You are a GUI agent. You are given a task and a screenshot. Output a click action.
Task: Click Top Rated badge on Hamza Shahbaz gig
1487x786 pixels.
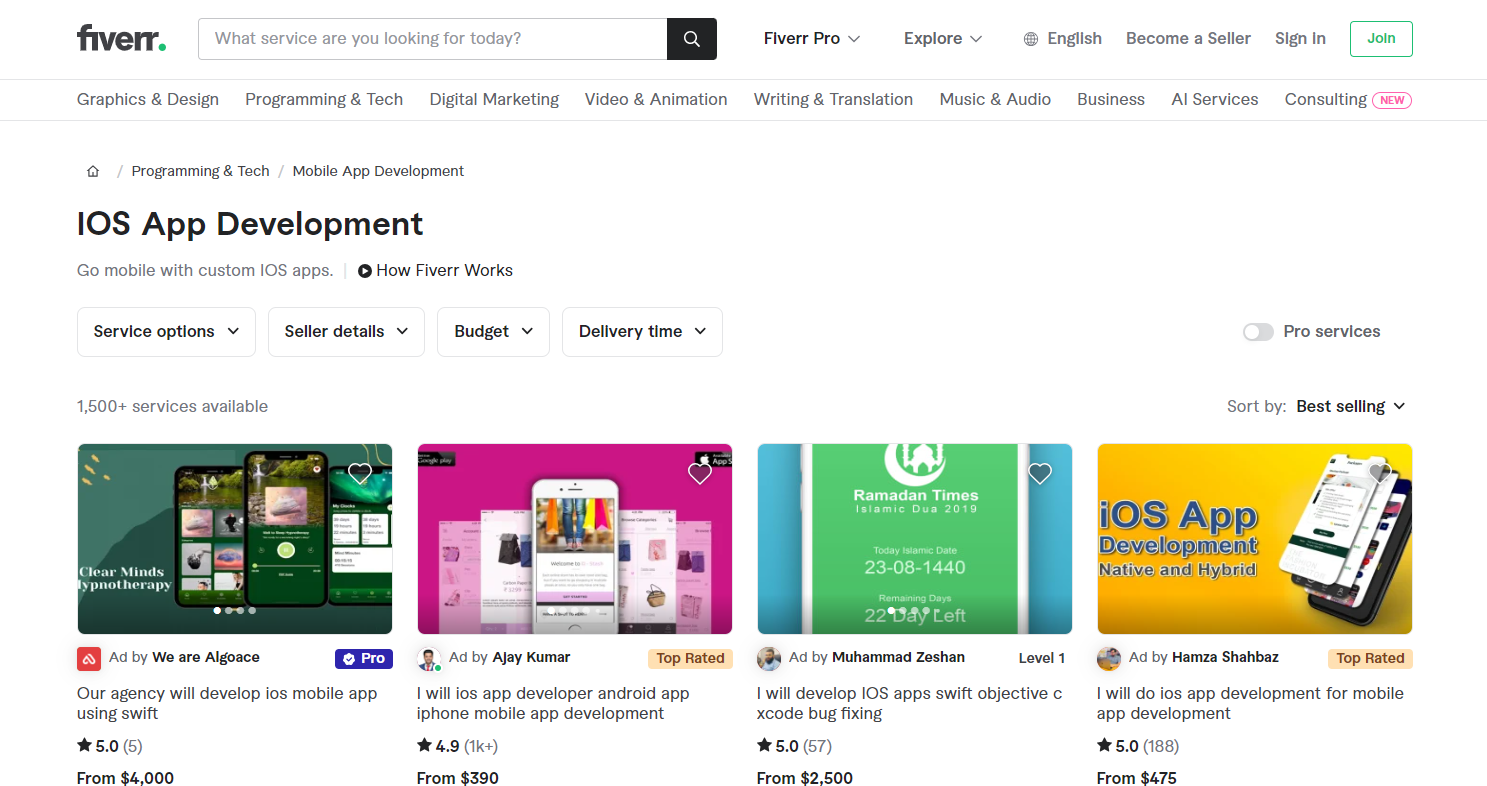pyautogui.click(x=1370, y=658)
